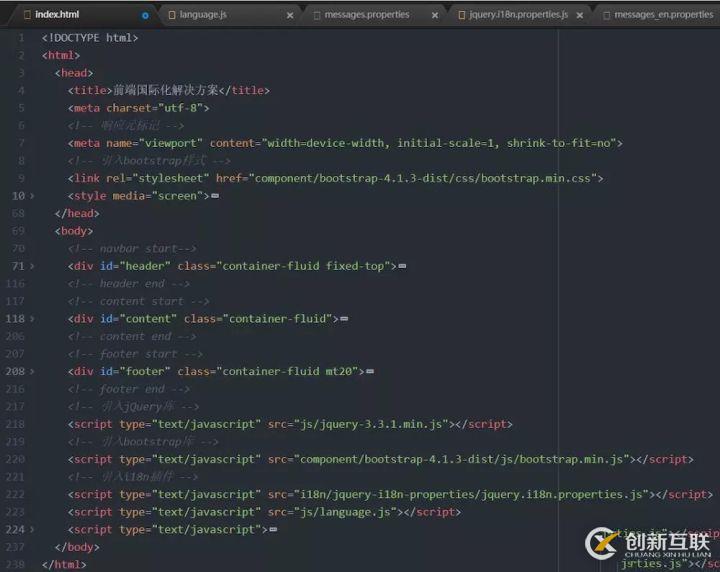720x572 pixels.
Task: Click line number 1 in the gutter
Action: (x=22, y=38)
